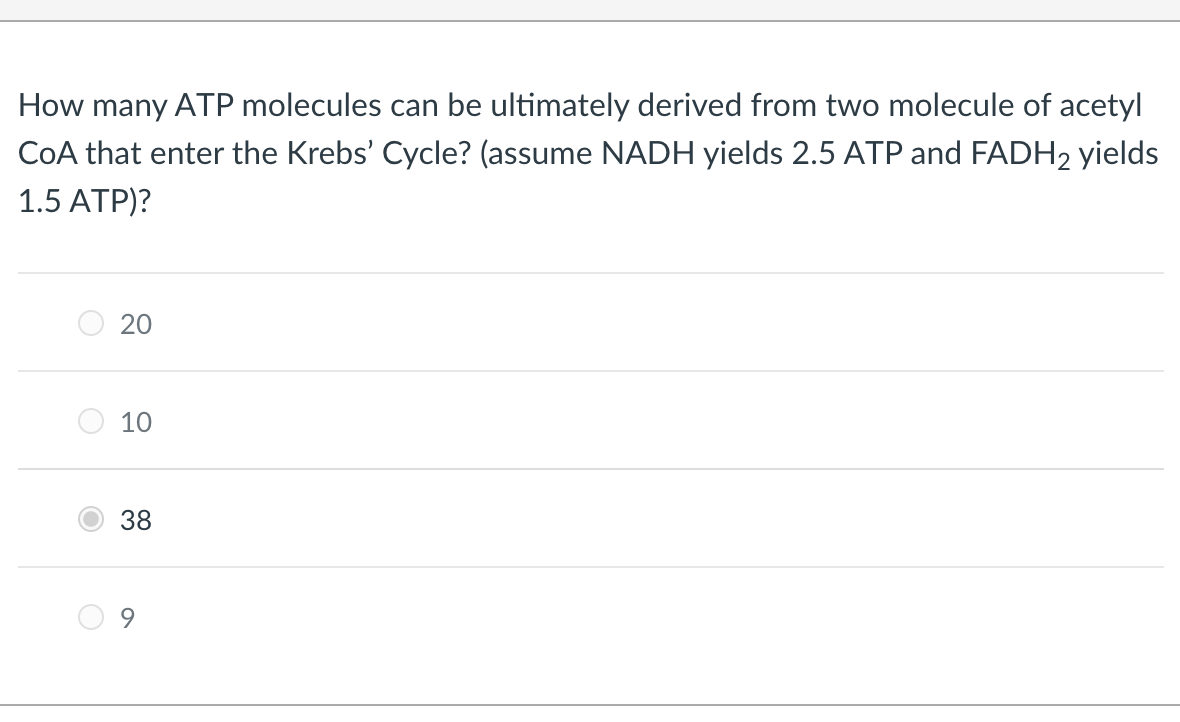Click the first answer row
1180x722 pixels.
pos(400,323)
